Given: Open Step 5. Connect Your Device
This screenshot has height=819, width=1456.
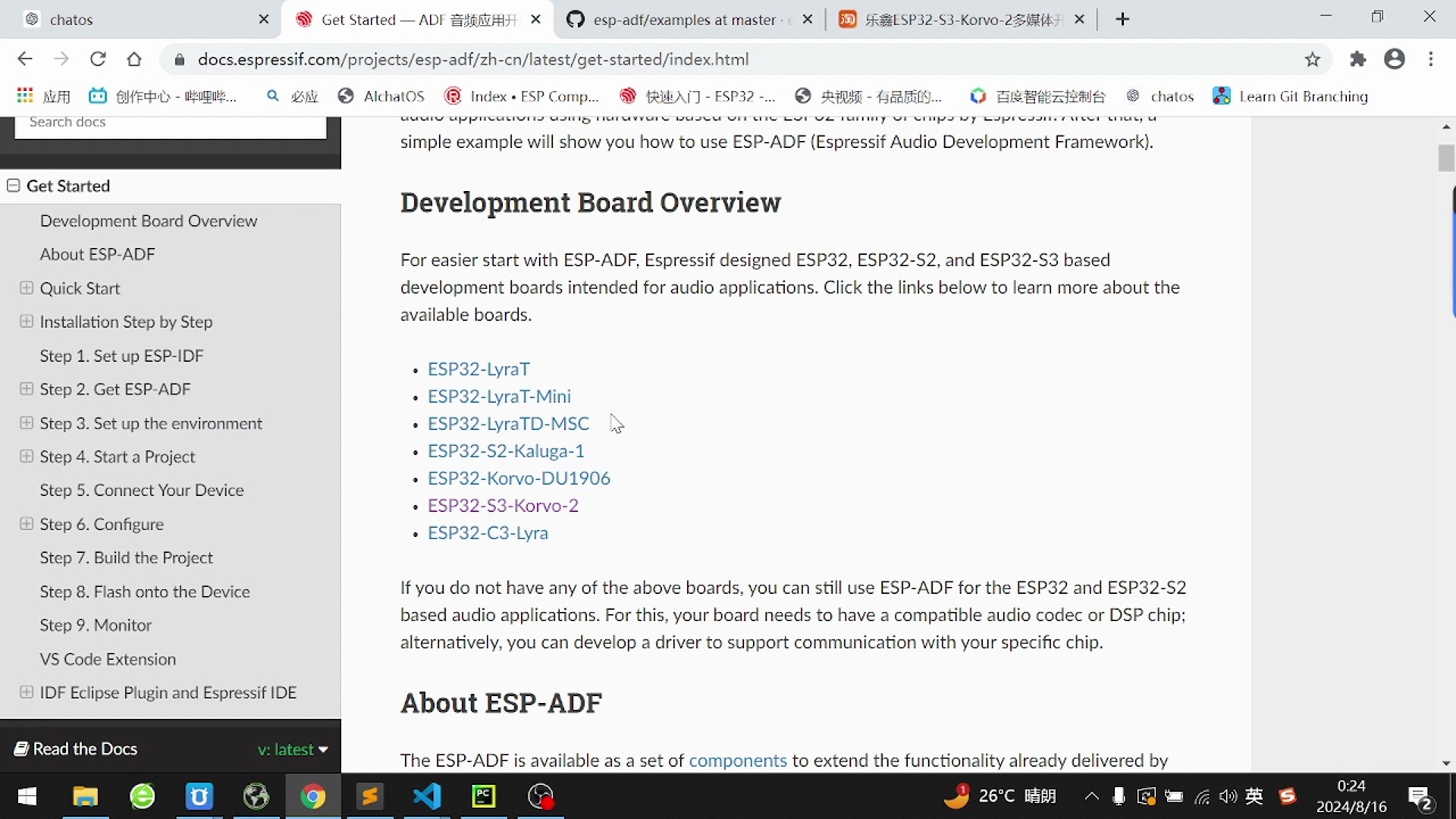Looking at the screenshot, I should [142, 490].
